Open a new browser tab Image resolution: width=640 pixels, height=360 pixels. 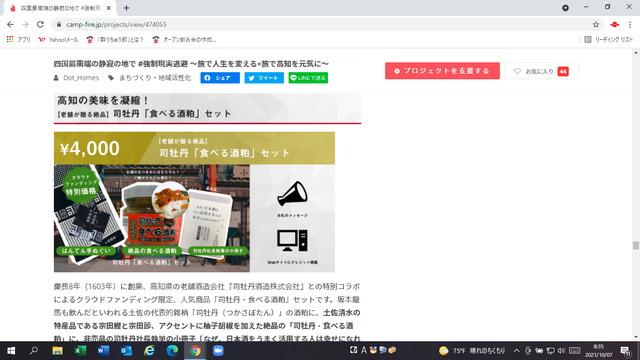point(126,8)
